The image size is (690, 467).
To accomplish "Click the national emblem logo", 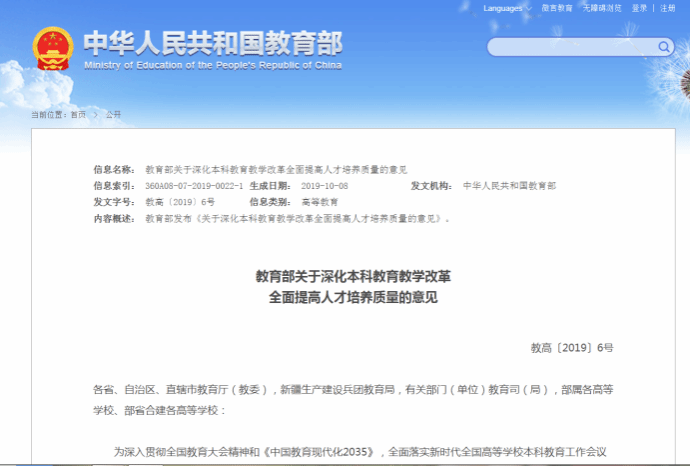I will [x=53, y=48].
